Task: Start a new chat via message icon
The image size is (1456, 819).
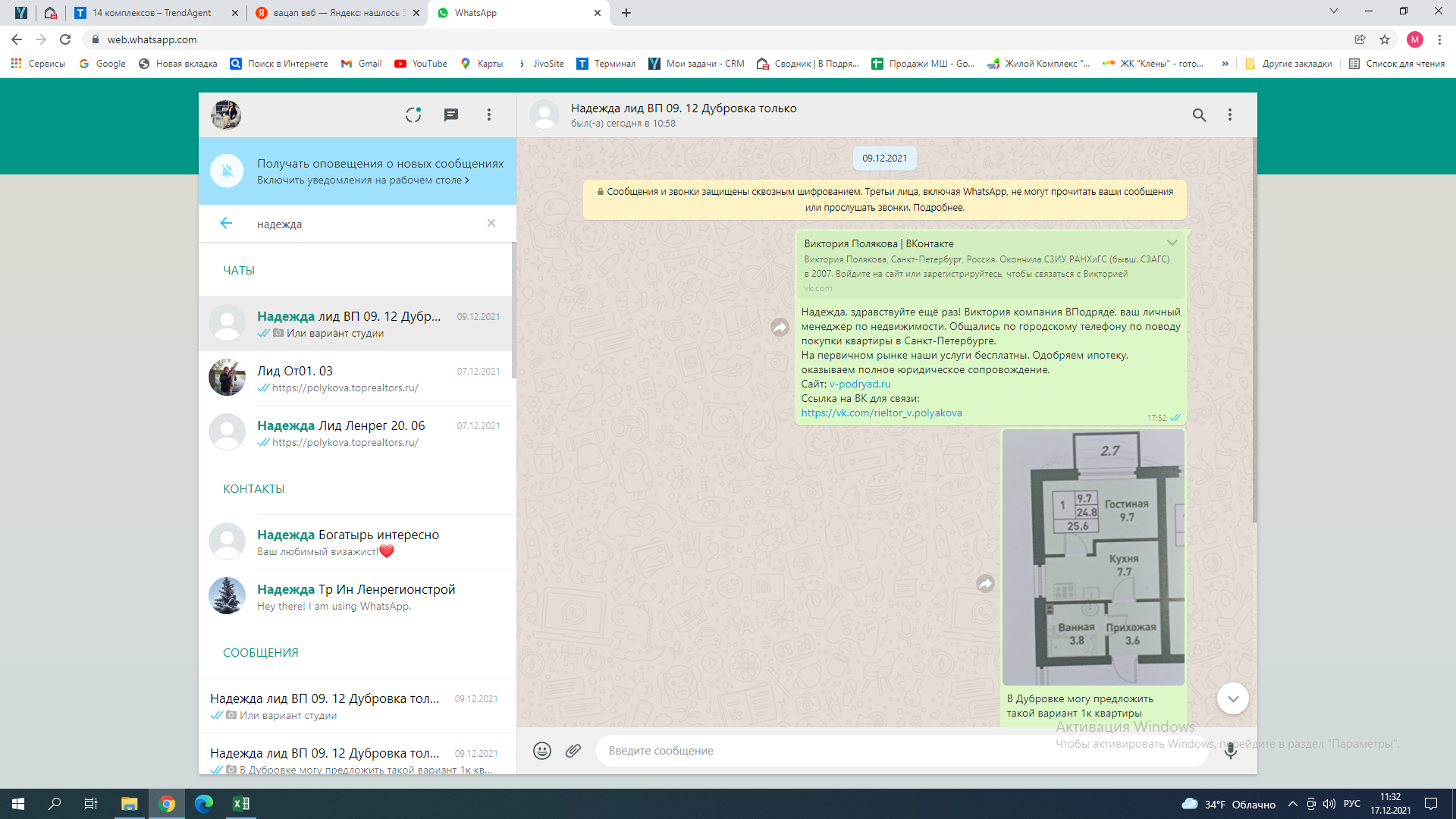Action: pos(451,115)
